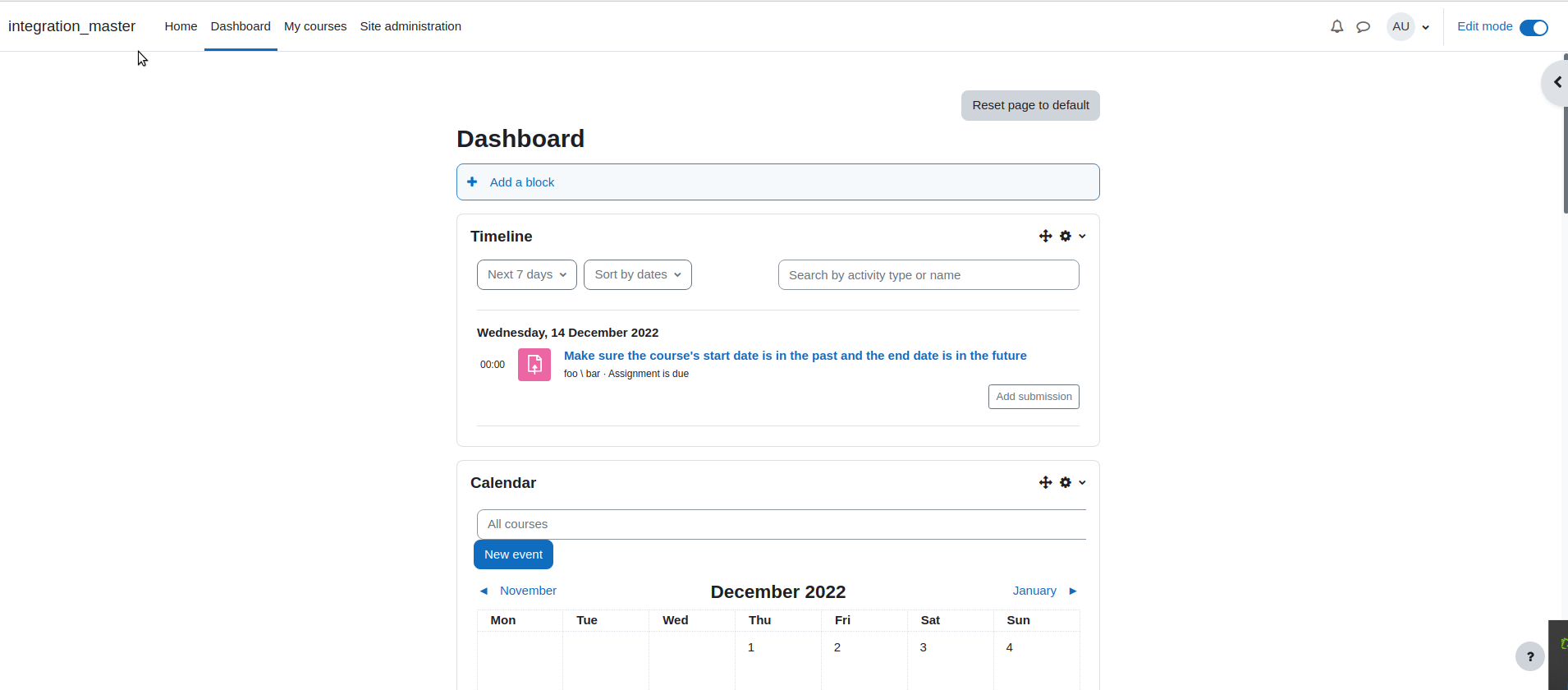Click the foo \ bar · Assignment is due text
1568x690 pixels.
[626, 374]
